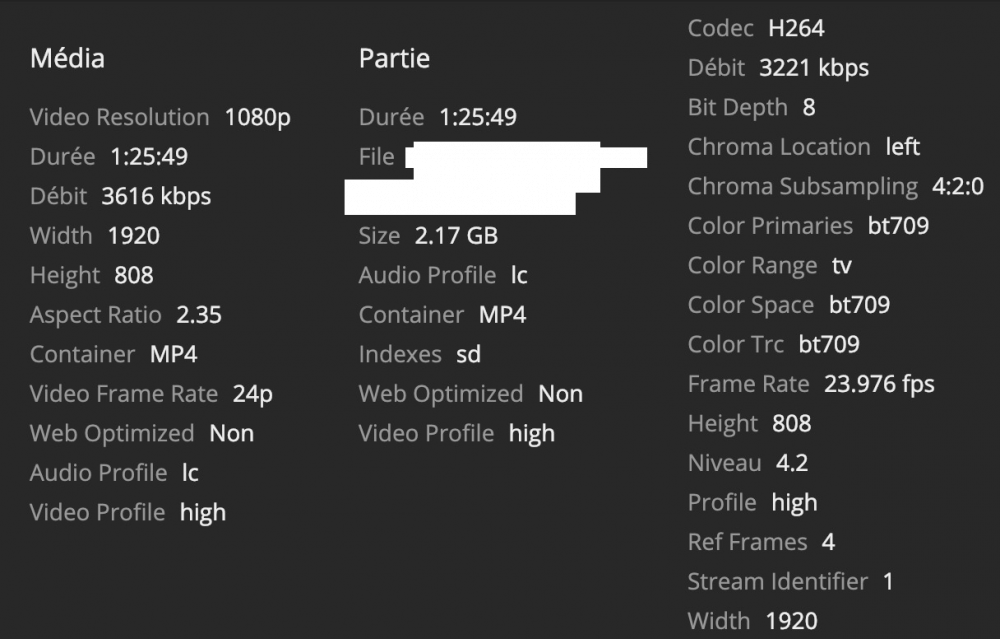Select the Frame Rate 23.976 fps value
The height and width of the screenshot is (639, 1000).
click(x=879, y=385)
